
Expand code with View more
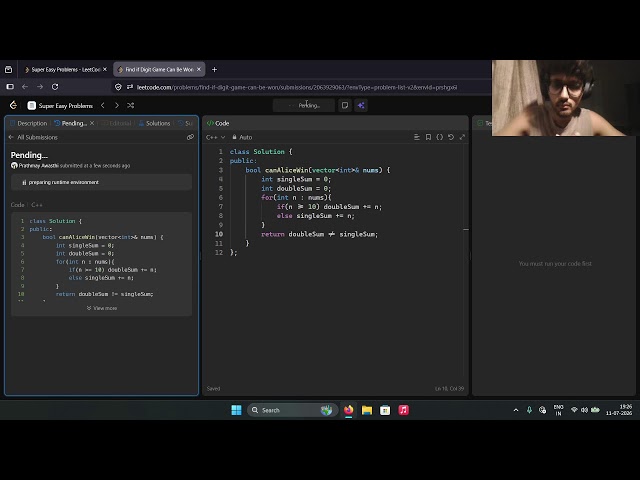(x=102, y=308)
